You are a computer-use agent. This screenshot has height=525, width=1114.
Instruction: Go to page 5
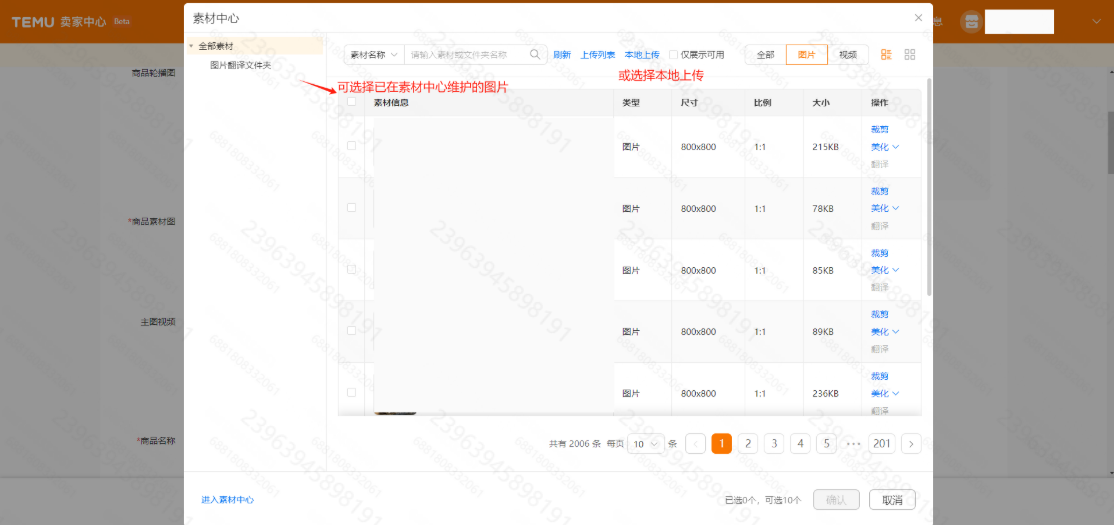pos(826,443)
